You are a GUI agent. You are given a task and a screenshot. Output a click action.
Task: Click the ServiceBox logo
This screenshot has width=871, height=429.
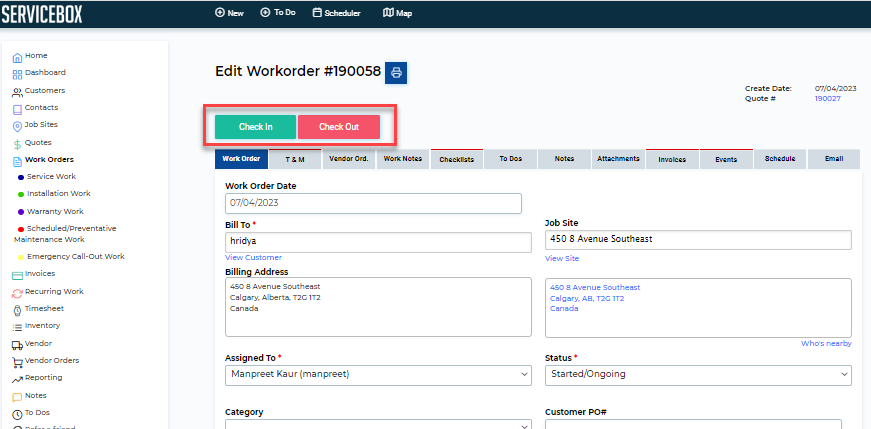tap(42, 14)
